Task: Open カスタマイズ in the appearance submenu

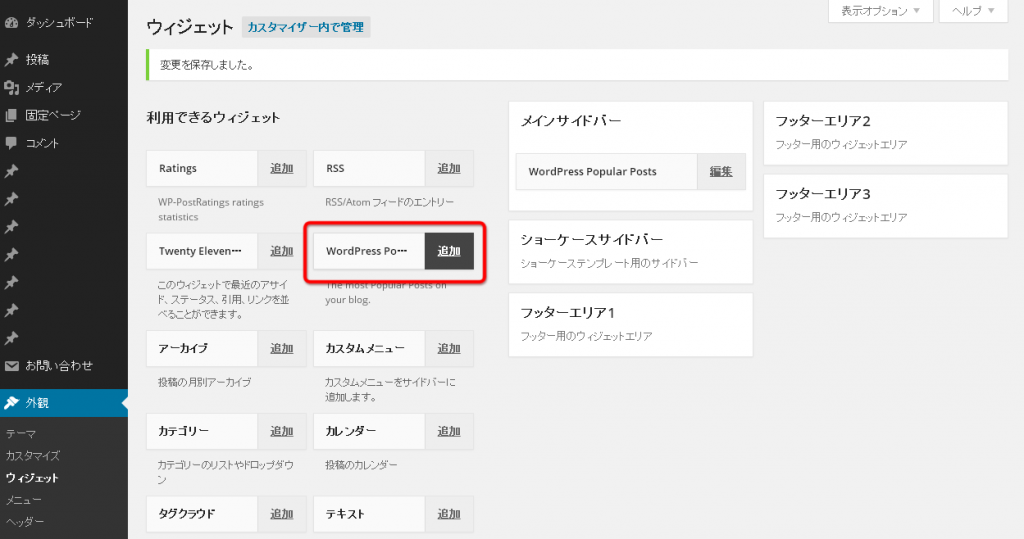Action: click(x=33, y=456)
